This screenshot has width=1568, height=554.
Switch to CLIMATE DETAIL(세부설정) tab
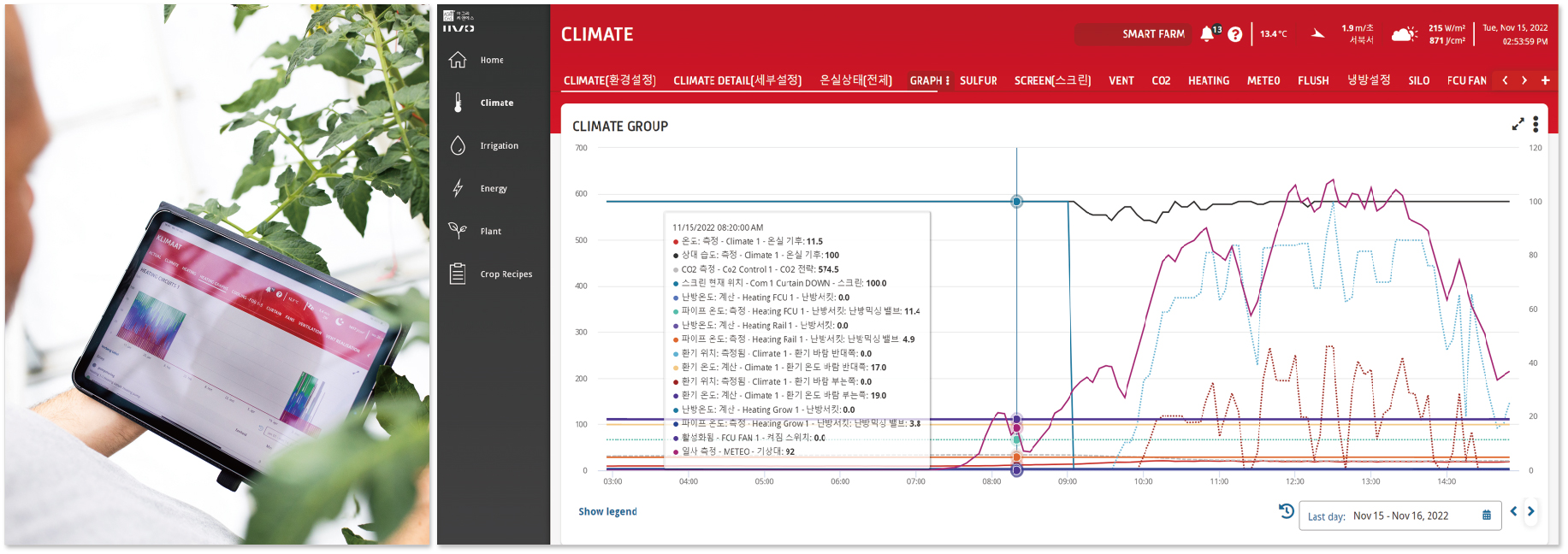coord(737,80)
